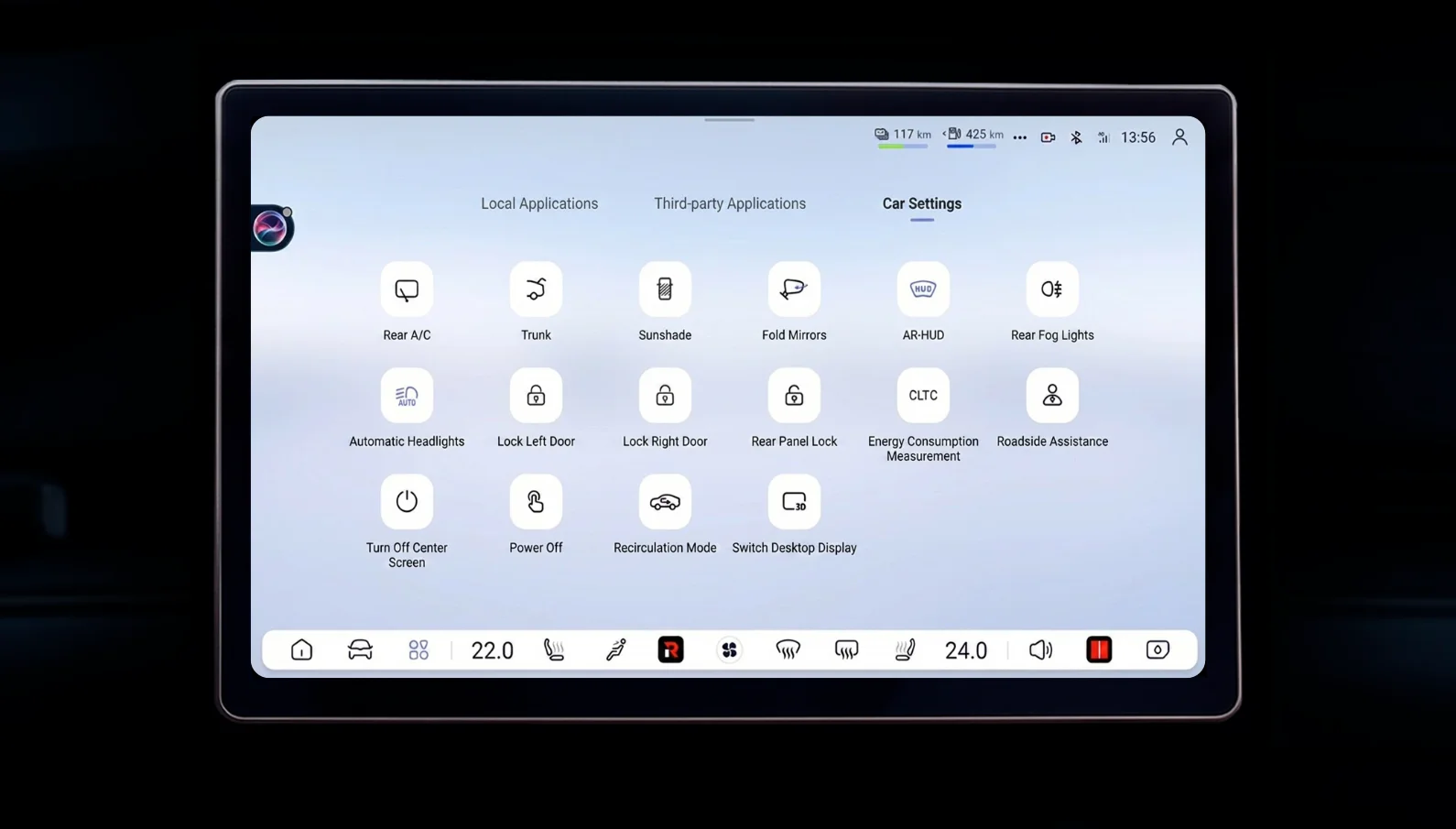The image size is (1456, 829).
Task: Tap electric range 117 km indicator
Action: click(903, 136)
